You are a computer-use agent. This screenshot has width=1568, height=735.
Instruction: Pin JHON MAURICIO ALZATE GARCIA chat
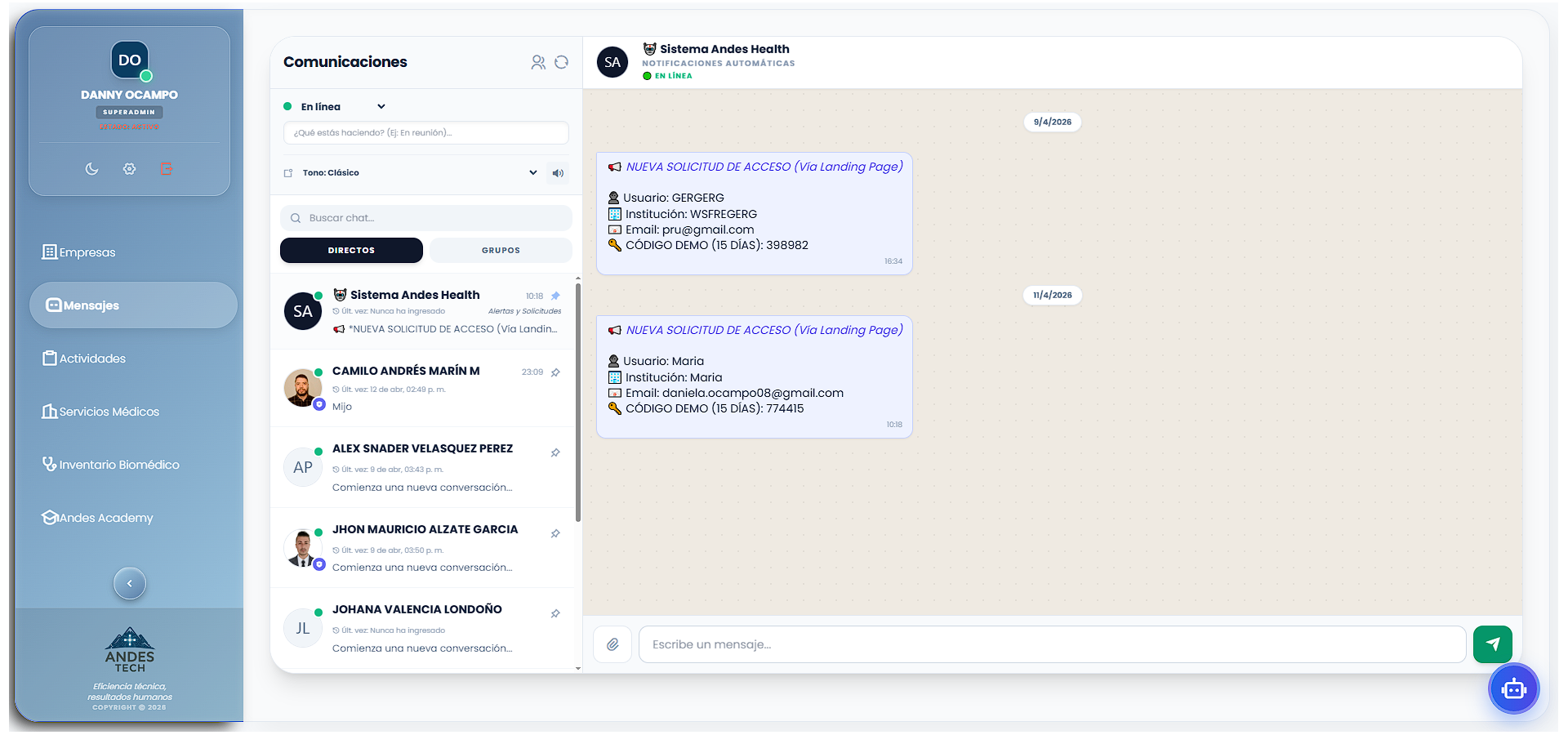pos(555,533)
